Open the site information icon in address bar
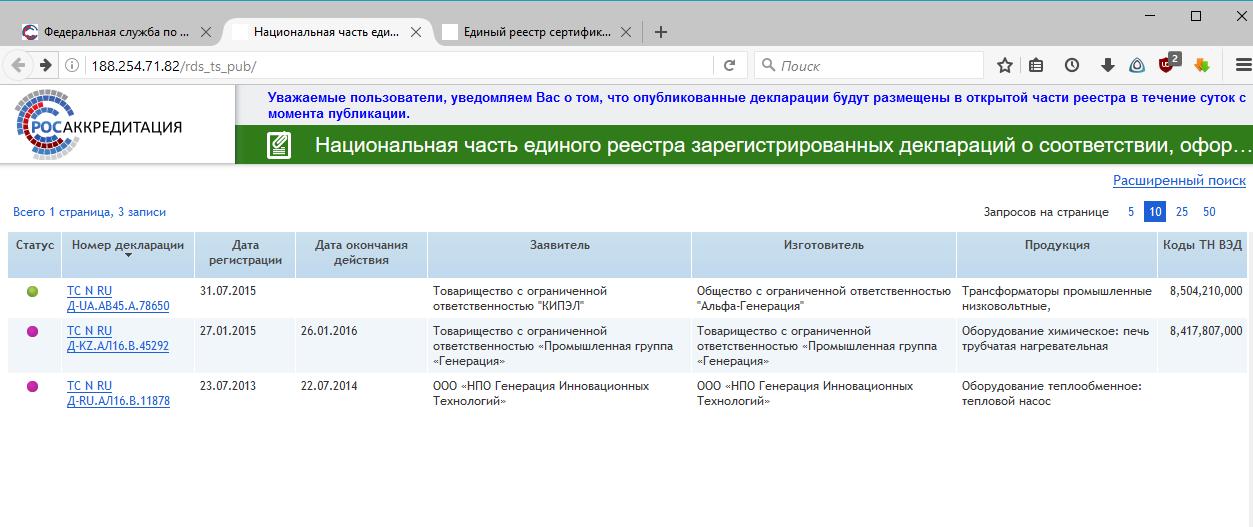 point(73,66)
